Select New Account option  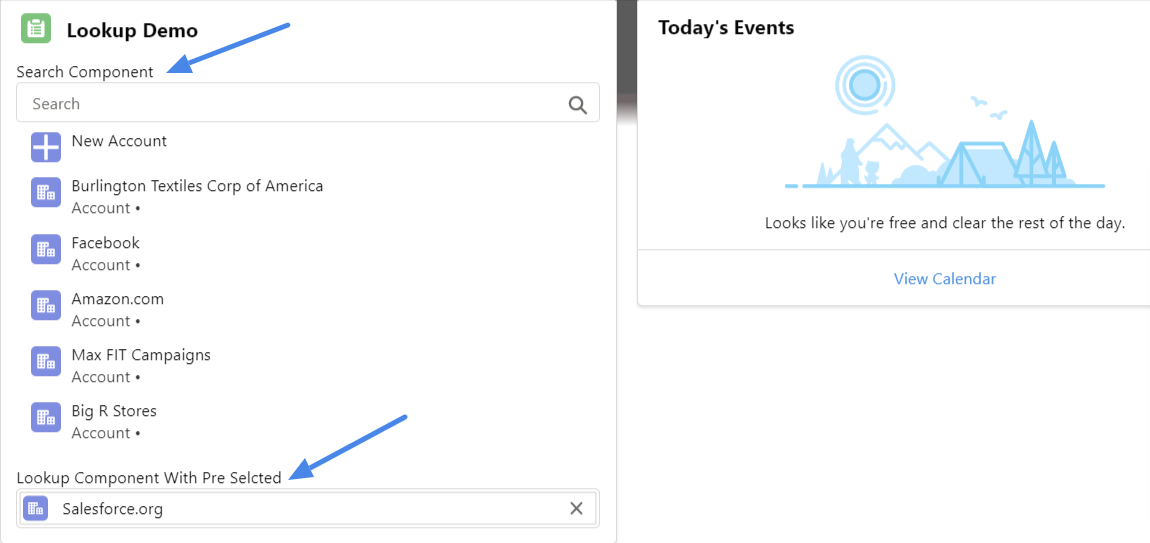point(119,141)
